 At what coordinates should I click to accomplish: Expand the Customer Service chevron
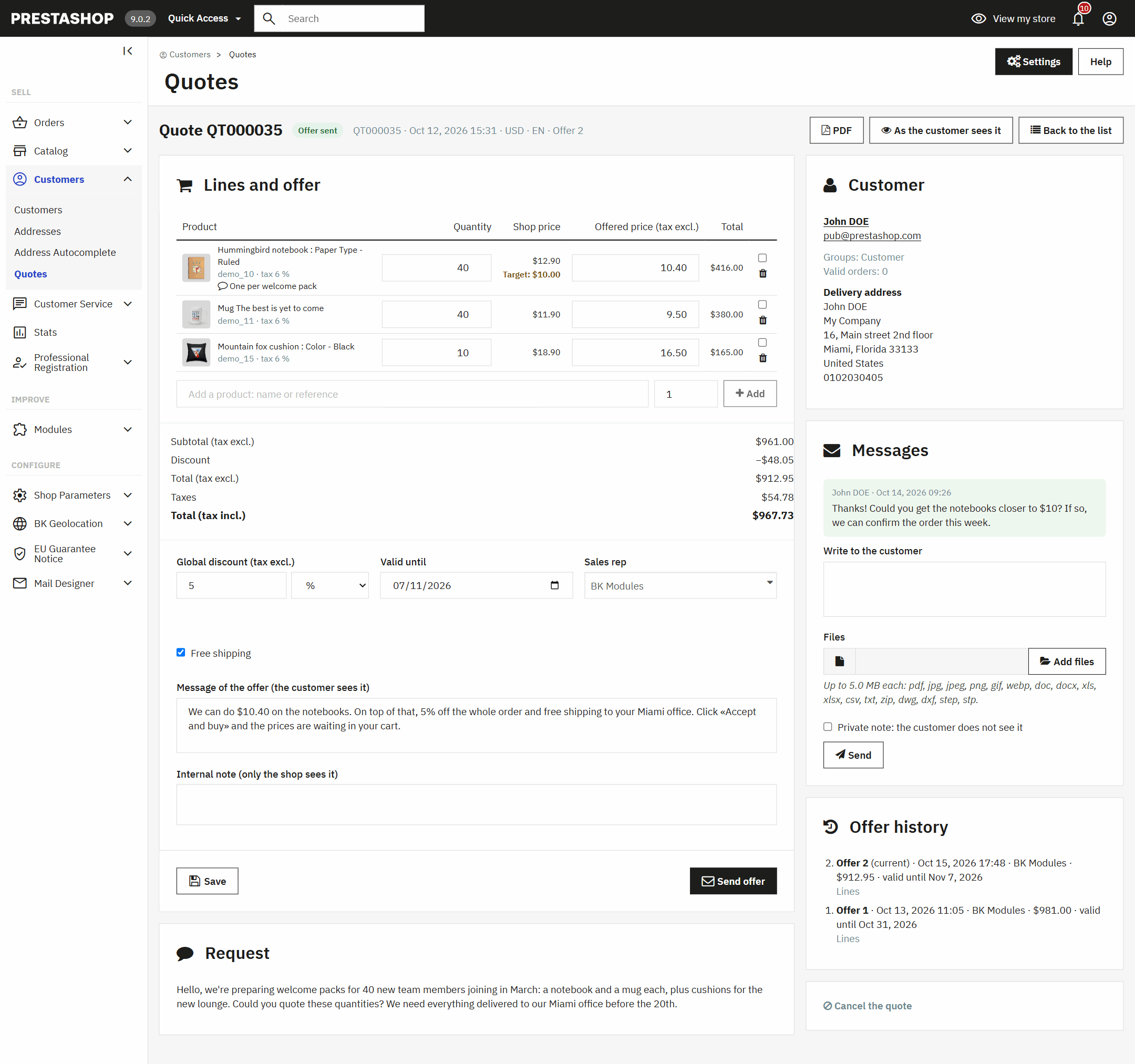(x=128, y=304)
